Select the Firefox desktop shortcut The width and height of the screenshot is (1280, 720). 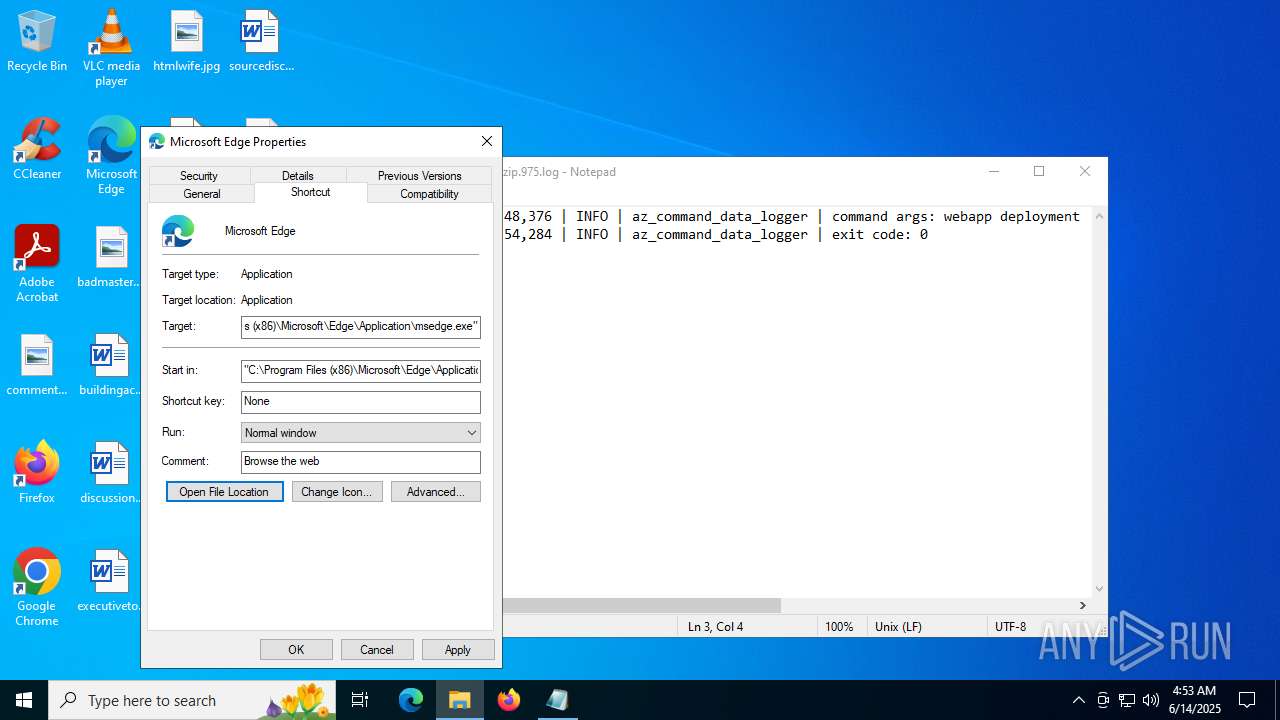(37, 473)
